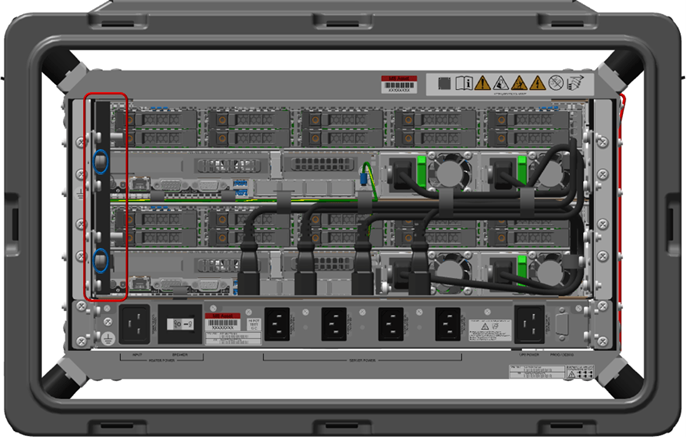Click the caution label left of the UPS socket
The image size is (686, 437).
pos(490,330)
